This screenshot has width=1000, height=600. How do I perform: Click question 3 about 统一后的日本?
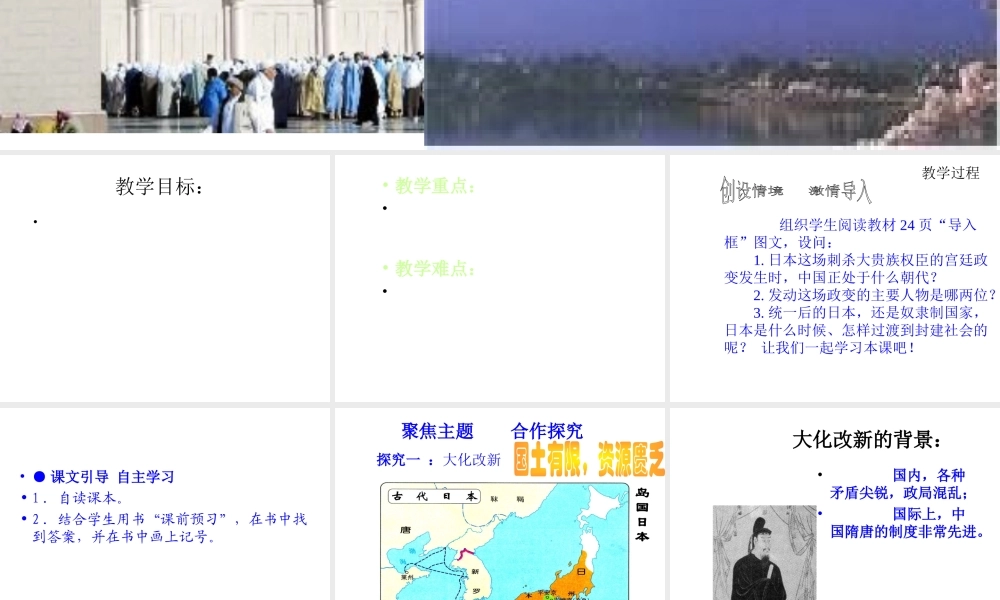coord(856,330)
